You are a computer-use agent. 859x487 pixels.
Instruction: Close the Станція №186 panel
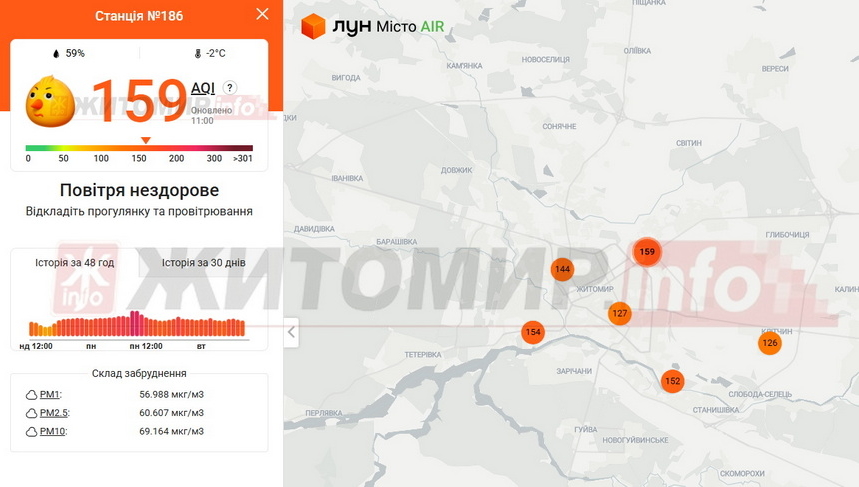pos(262,14)
